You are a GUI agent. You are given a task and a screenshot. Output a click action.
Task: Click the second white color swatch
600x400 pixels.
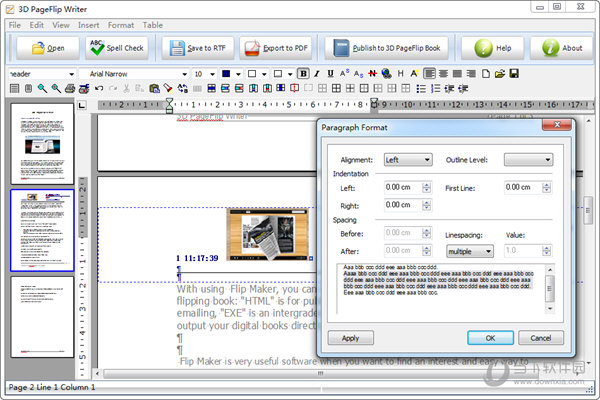click(252, 73)
